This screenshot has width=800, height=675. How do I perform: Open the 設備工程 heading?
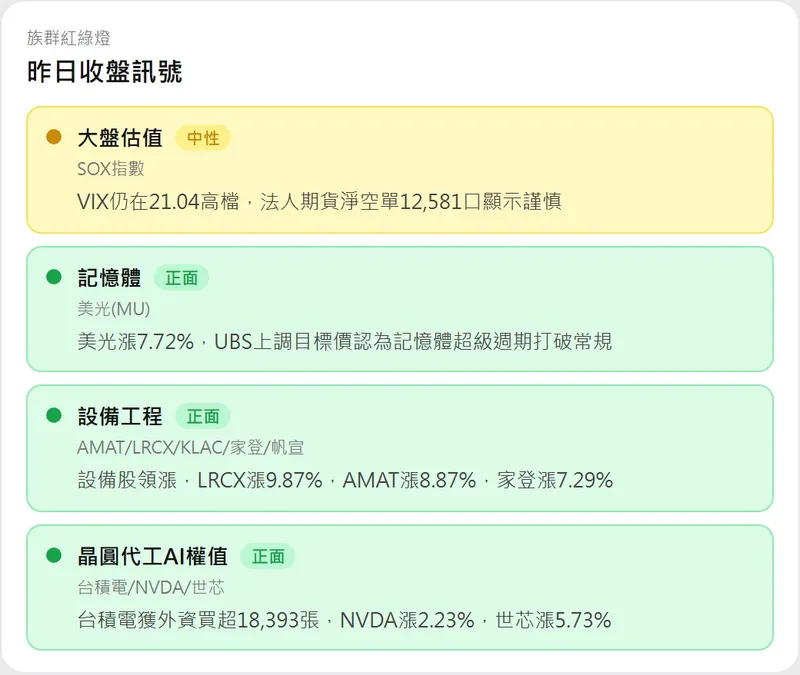(x=120, y=416)
